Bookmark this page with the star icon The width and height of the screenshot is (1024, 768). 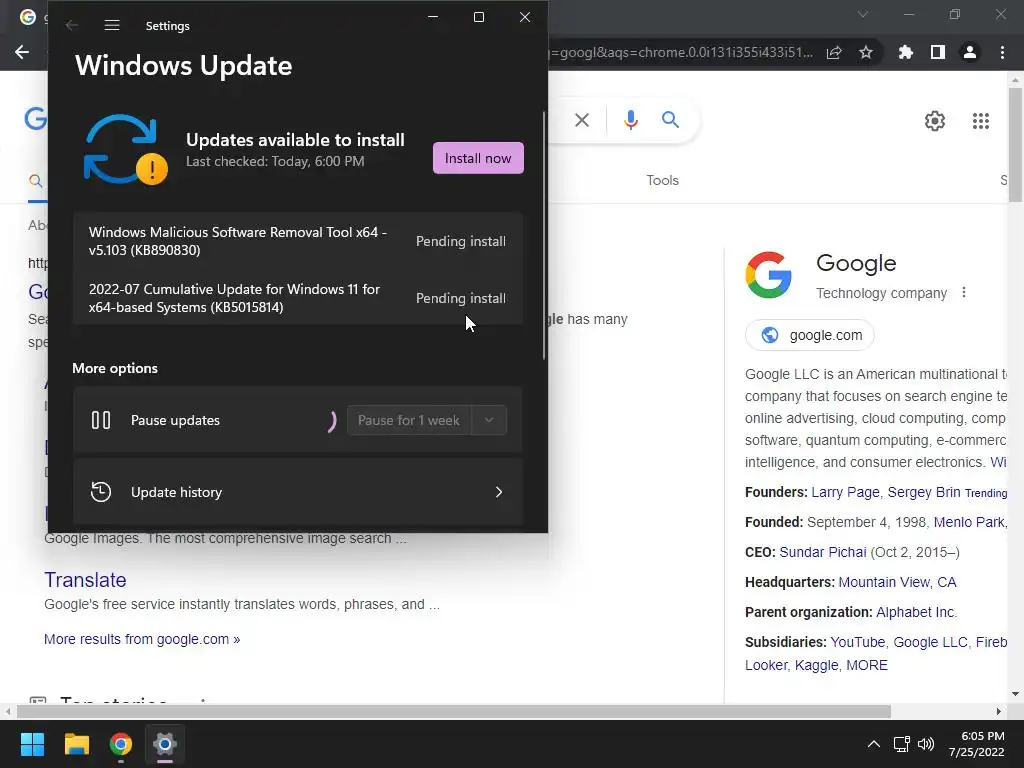coord(866,52)
